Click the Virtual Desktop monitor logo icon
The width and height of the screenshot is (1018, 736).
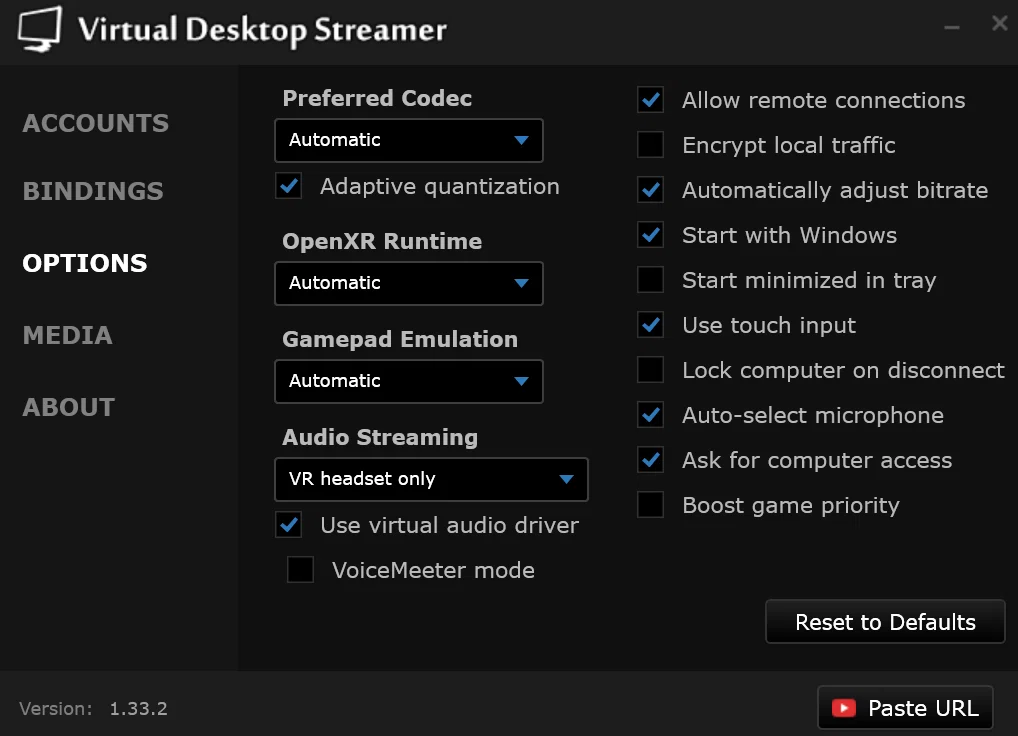(40, 30)
